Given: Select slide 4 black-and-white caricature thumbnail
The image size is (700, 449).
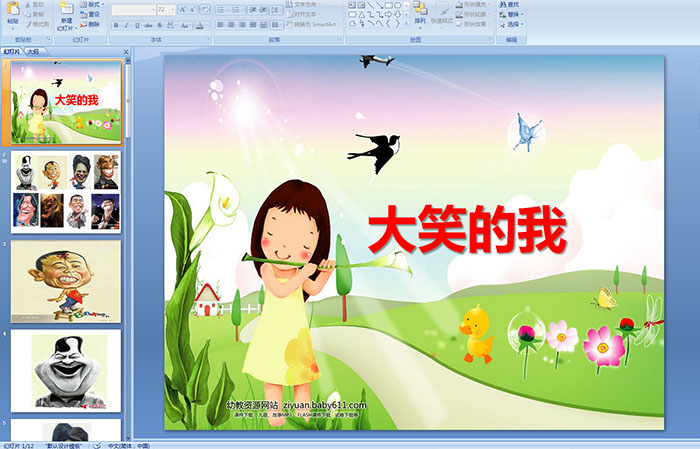Looking at the screenshot, I should 66,370.
